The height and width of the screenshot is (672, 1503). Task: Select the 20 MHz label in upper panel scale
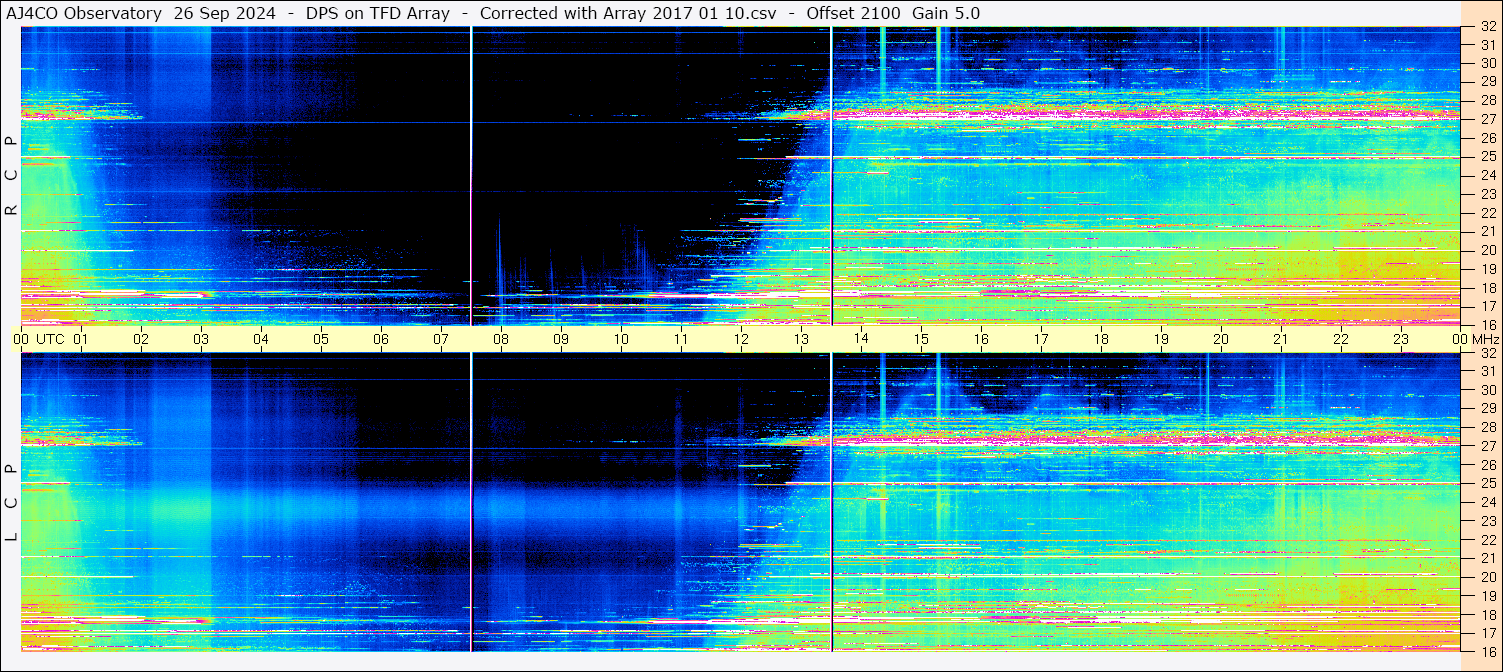pyautogui.click(x=1486, y=250)
